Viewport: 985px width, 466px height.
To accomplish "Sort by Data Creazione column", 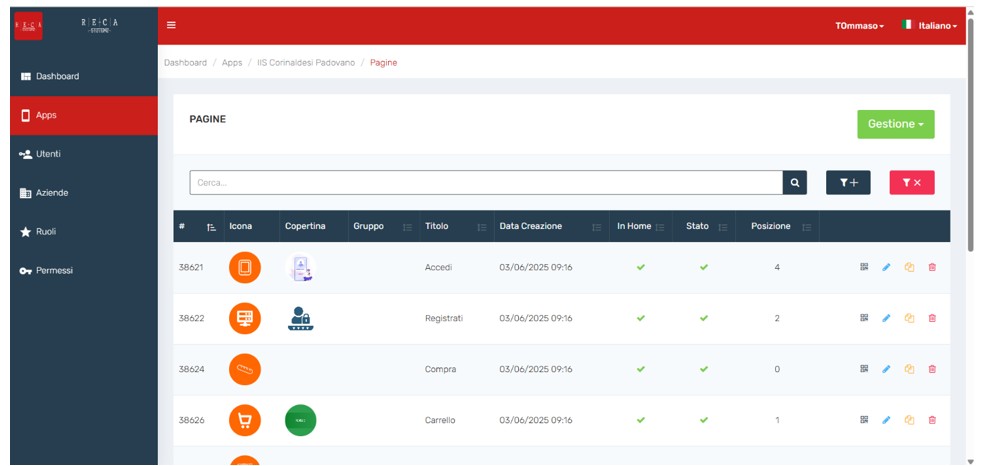I will tap(596, 227).
